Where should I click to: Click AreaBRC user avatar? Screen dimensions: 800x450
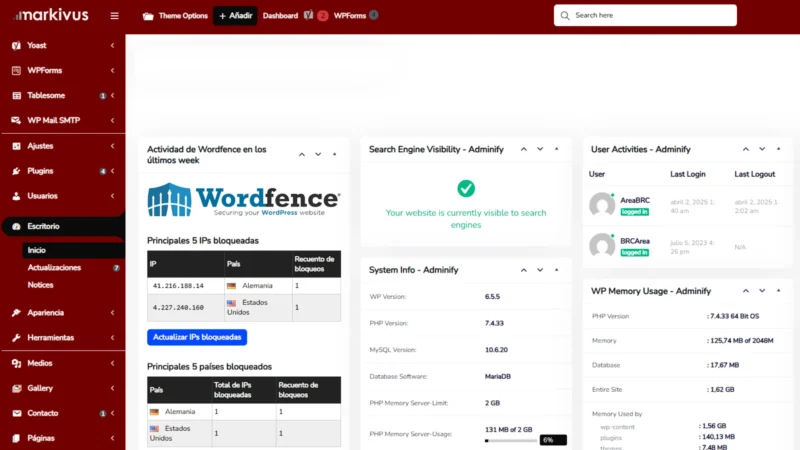602,205
